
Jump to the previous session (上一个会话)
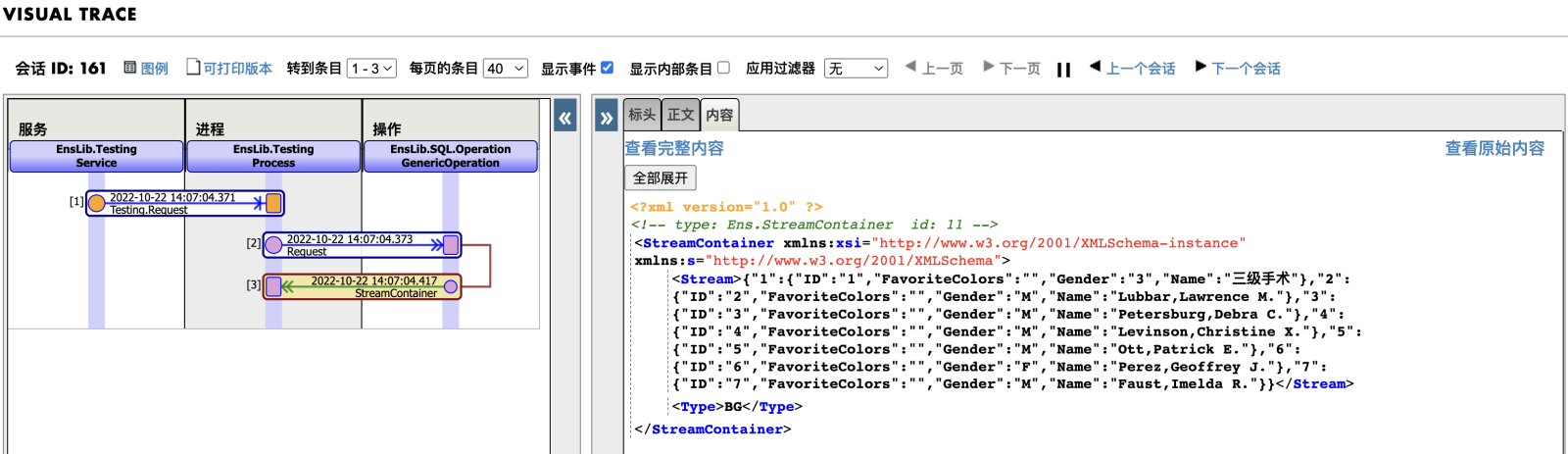click(1133, 69)
